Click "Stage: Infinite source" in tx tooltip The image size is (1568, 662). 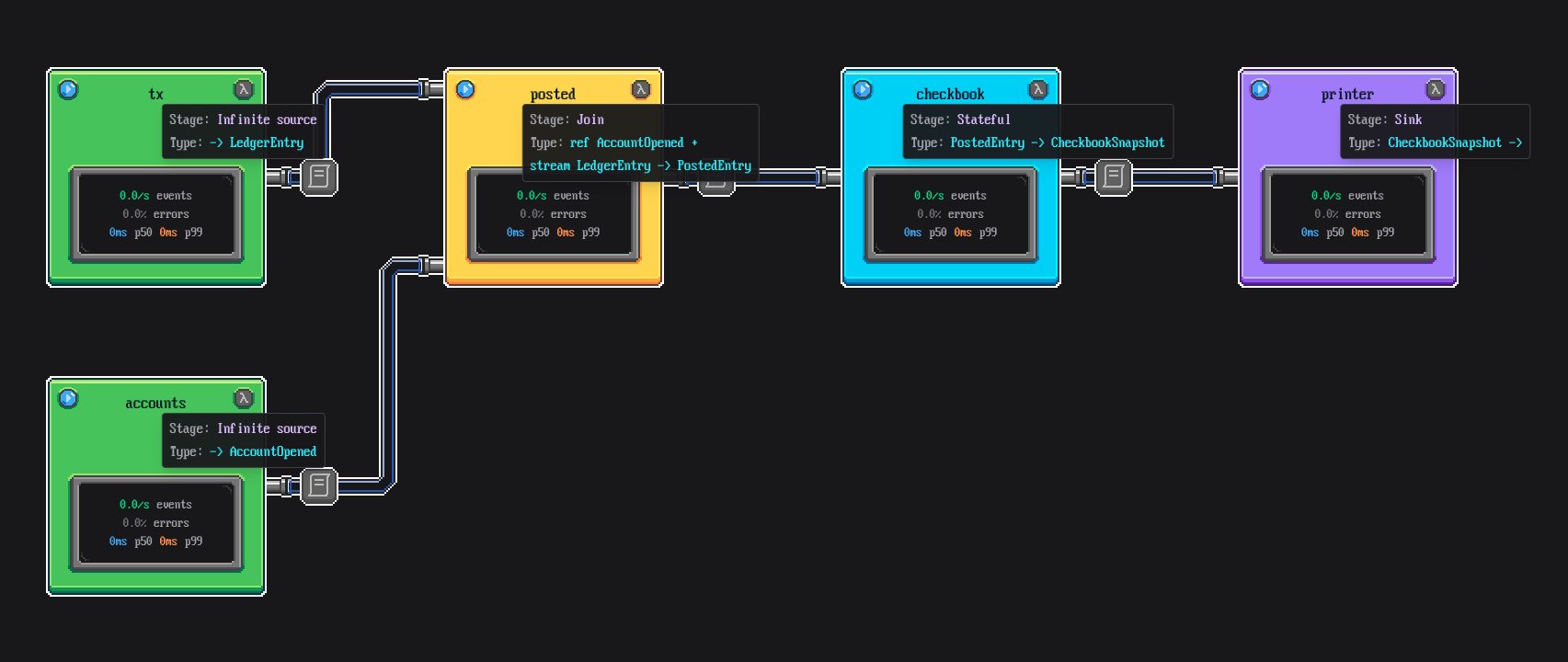(x=243, y=120)
